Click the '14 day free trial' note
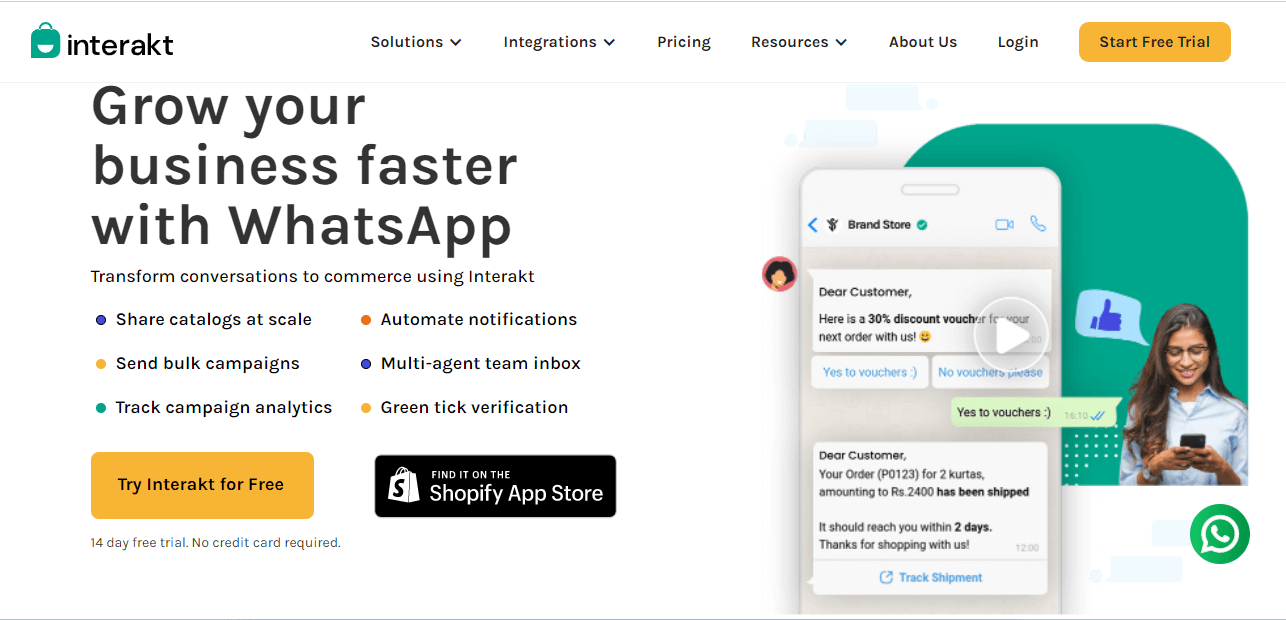The width and height of the screenshot is (1286, 620). 216,543
